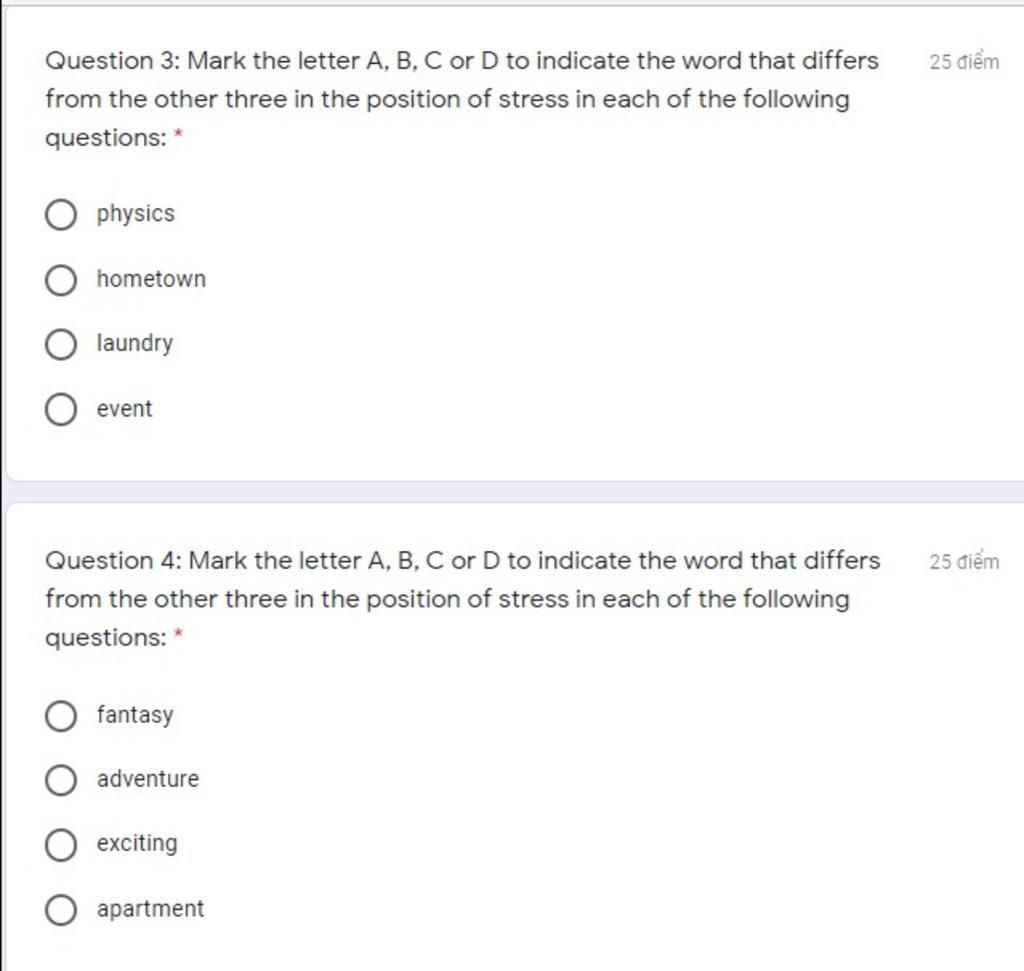Viewport: 1024px width, 971px height.
Task: Select the 'physics' radio button
Action: 61,215
